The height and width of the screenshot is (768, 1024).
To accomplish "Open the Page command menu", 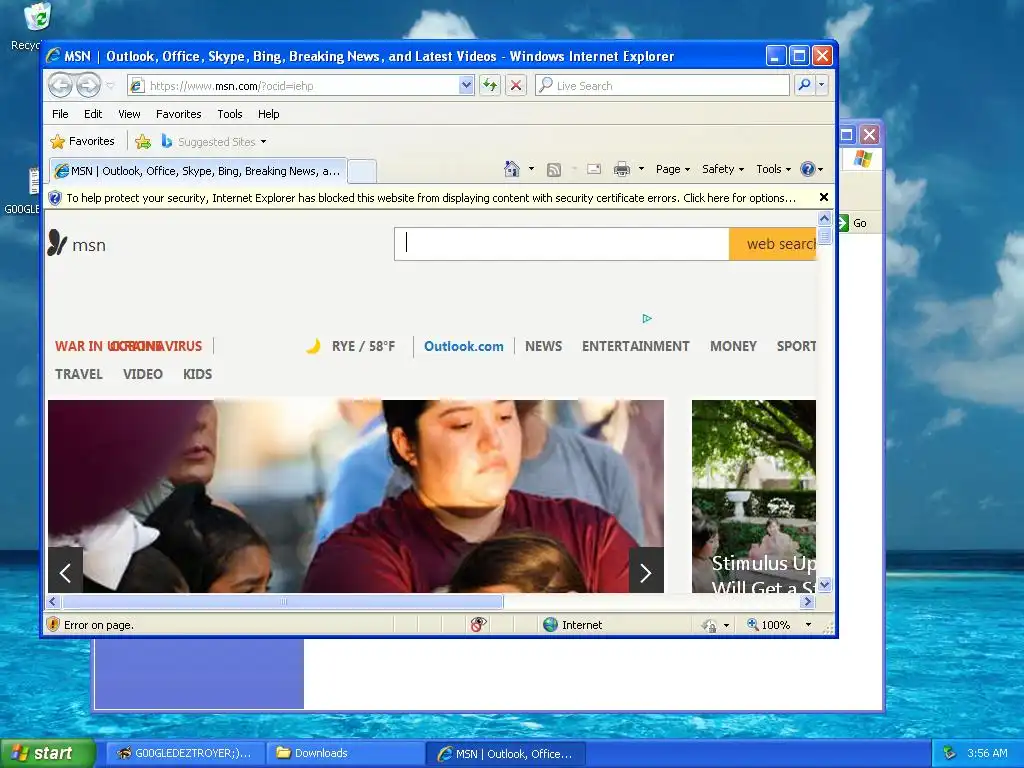I will pos(673,169).
